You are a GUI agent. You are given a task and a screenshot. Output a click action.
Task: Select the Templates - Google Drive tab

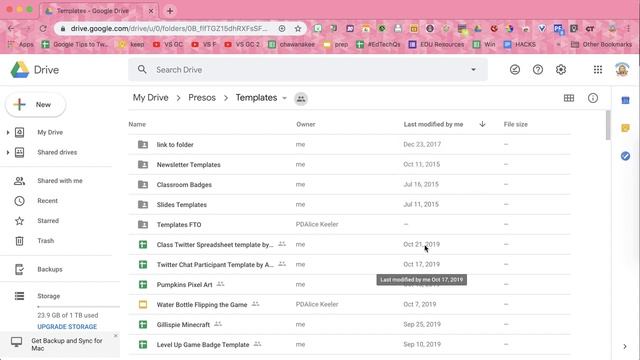pos(99,11)
